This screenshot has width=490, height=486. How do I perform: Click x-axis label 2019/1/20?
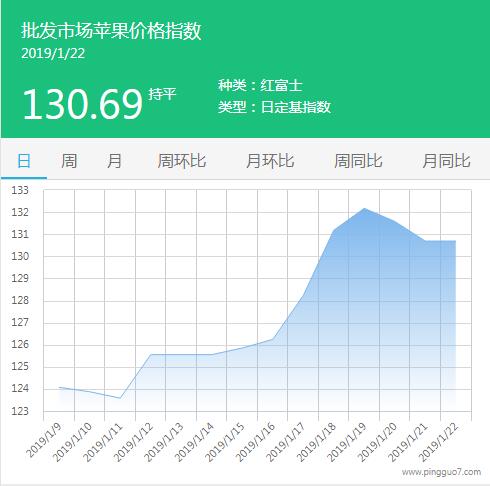pos(378,442)
